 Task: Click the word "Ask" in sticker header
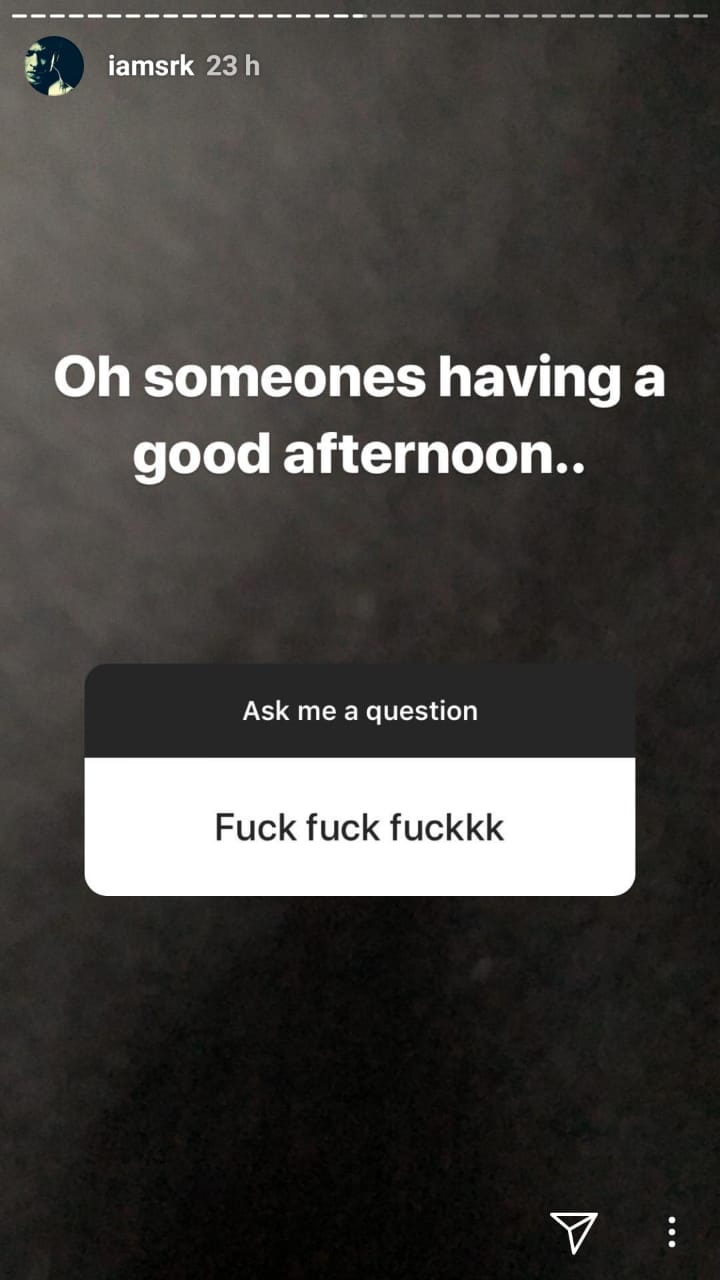265,711
